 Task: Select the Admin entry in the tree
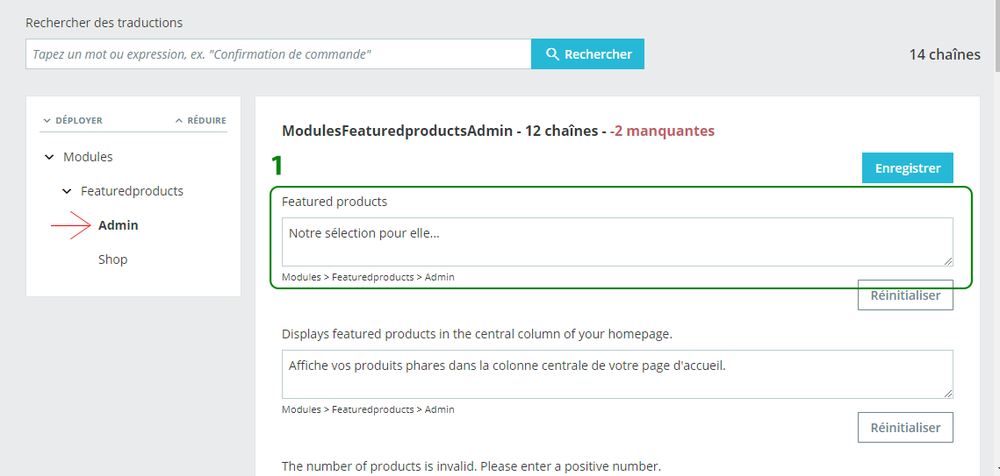(x=118, y=225)
